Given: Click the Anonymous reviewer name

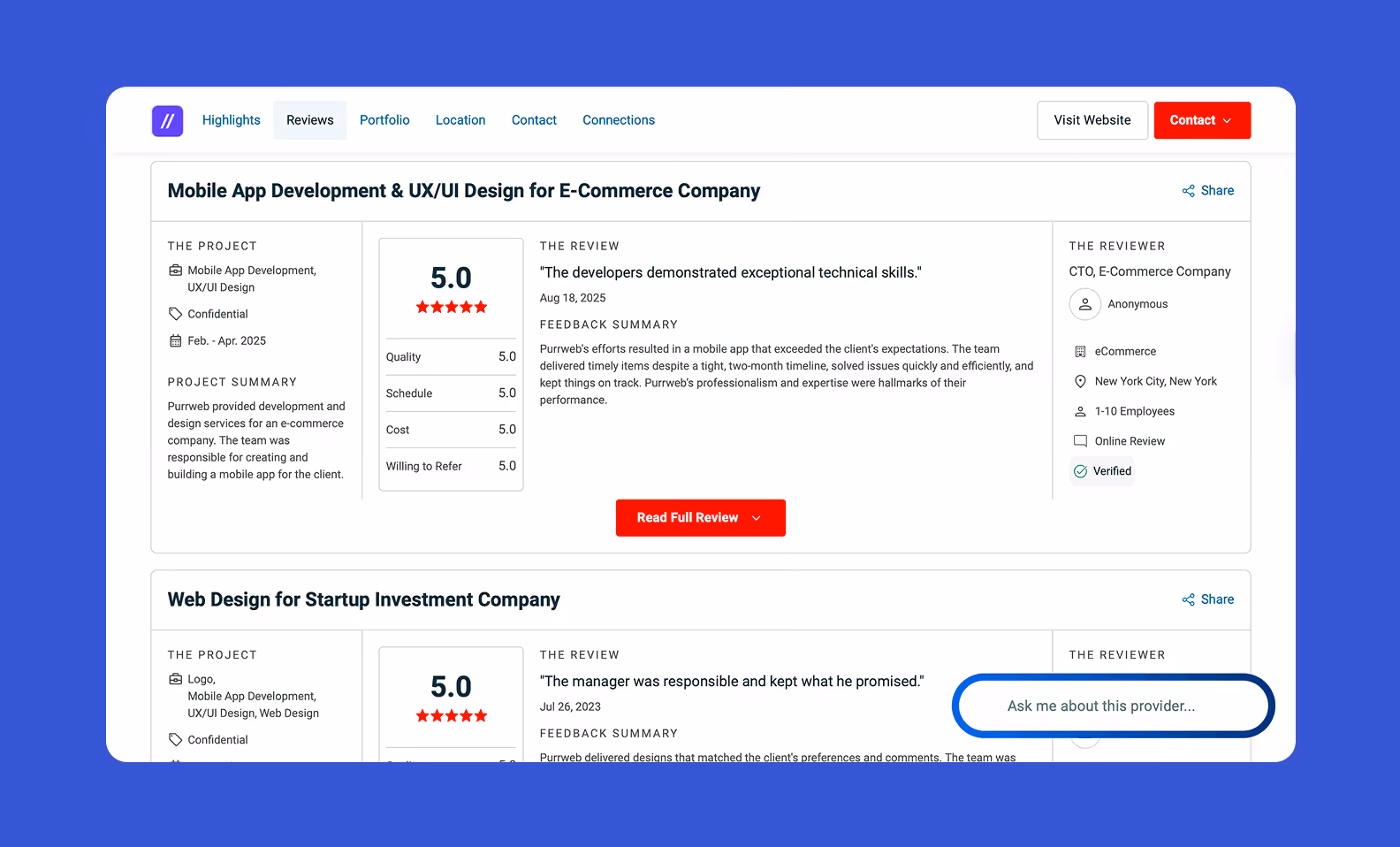Looking at the screenshot, I should click(1137, 304).
